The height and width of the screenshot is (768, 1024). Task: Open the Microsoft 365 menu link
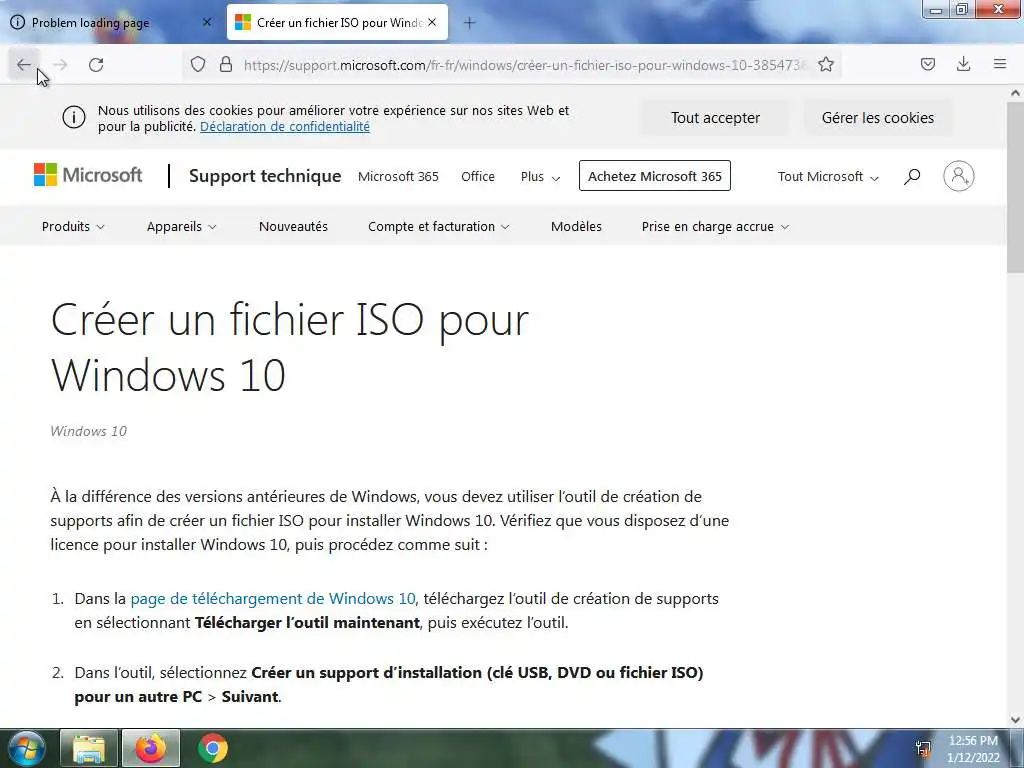398,176
